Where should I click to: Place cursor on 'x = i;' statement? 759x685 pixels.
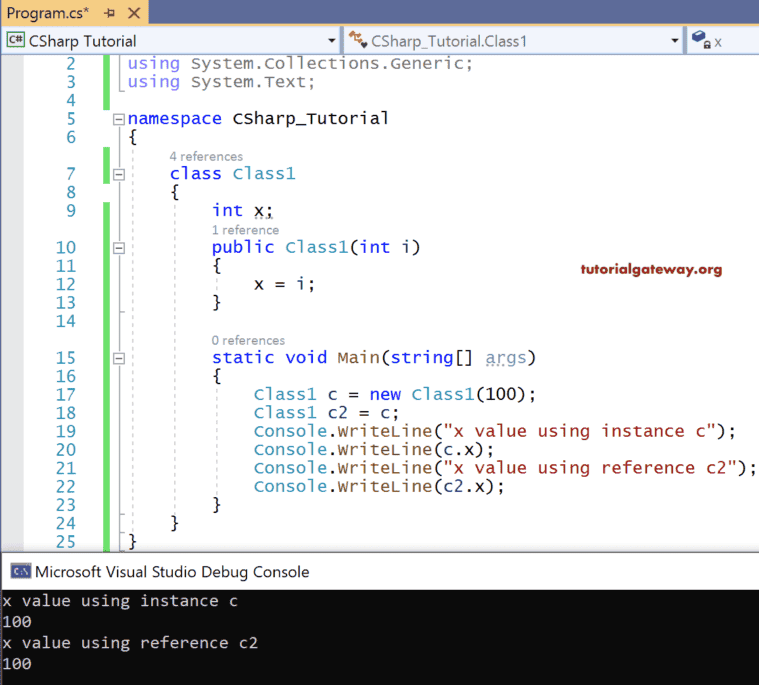point(284,284)
